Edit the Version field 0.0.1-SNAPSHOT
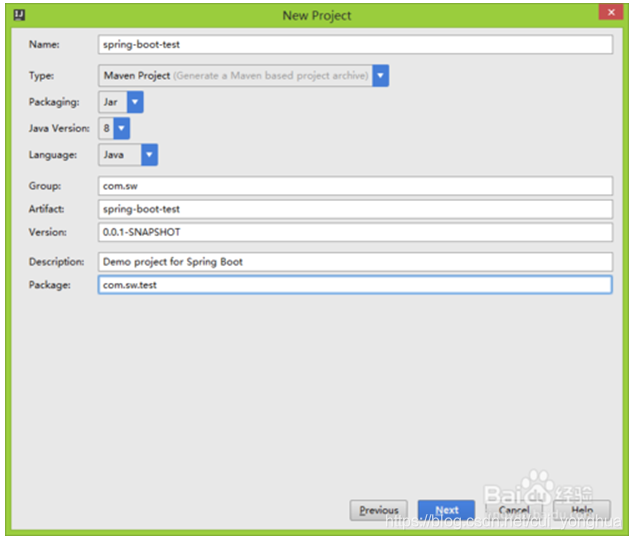The width and height of the screenshot is (632, 540). [355, 232]
